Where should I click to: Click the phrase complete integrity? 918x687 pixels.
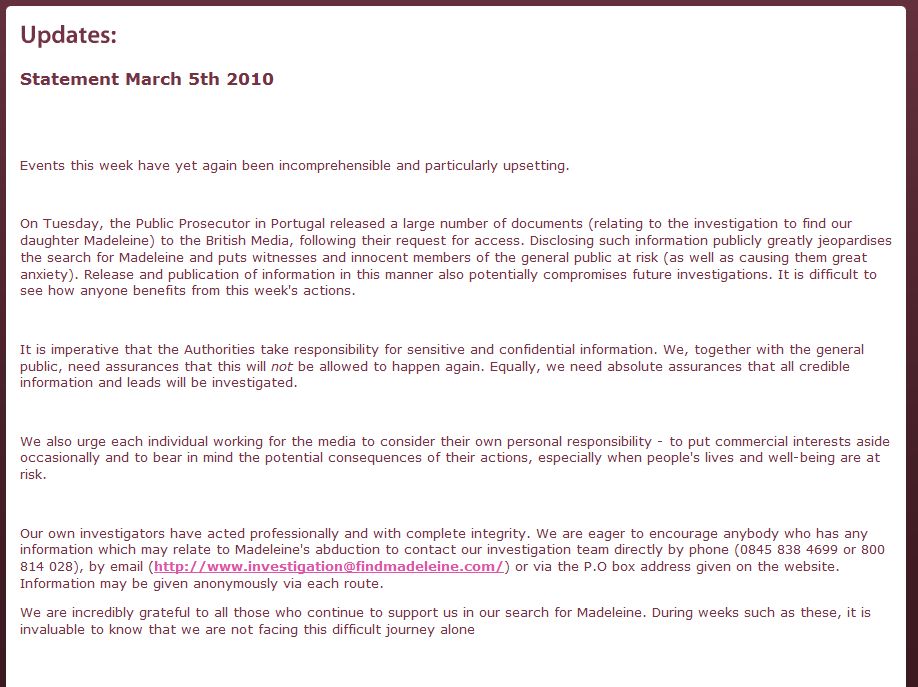411,533
